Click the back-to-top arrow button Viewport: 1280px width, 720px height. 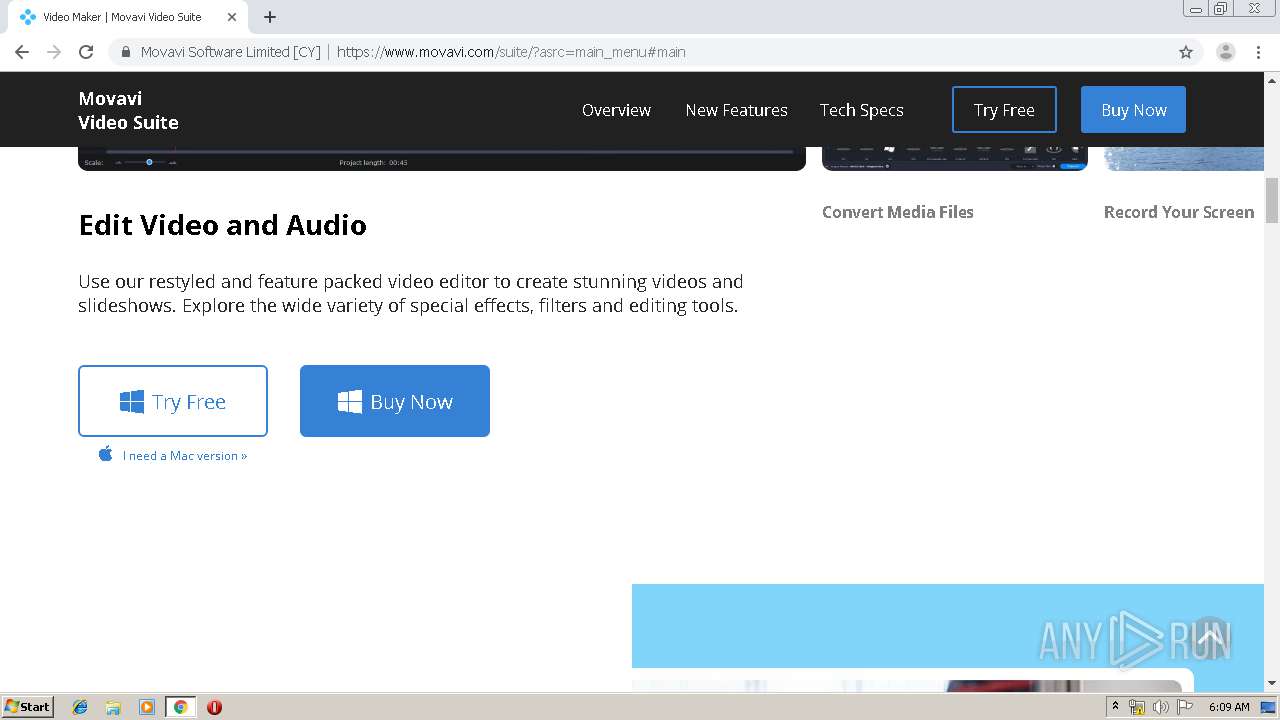[x=1210, y=637]
